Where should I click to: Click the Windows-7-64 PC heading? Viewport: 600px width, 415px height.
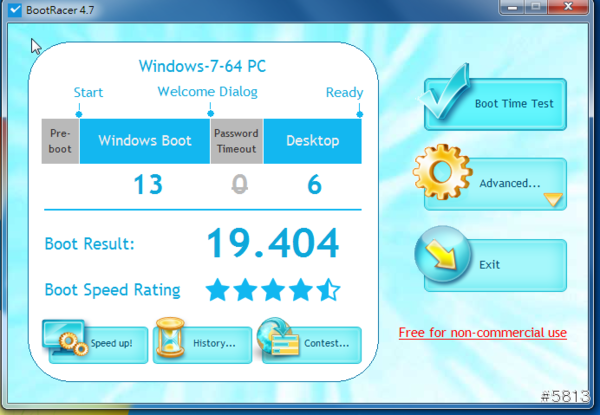click(x=202, y=66)
